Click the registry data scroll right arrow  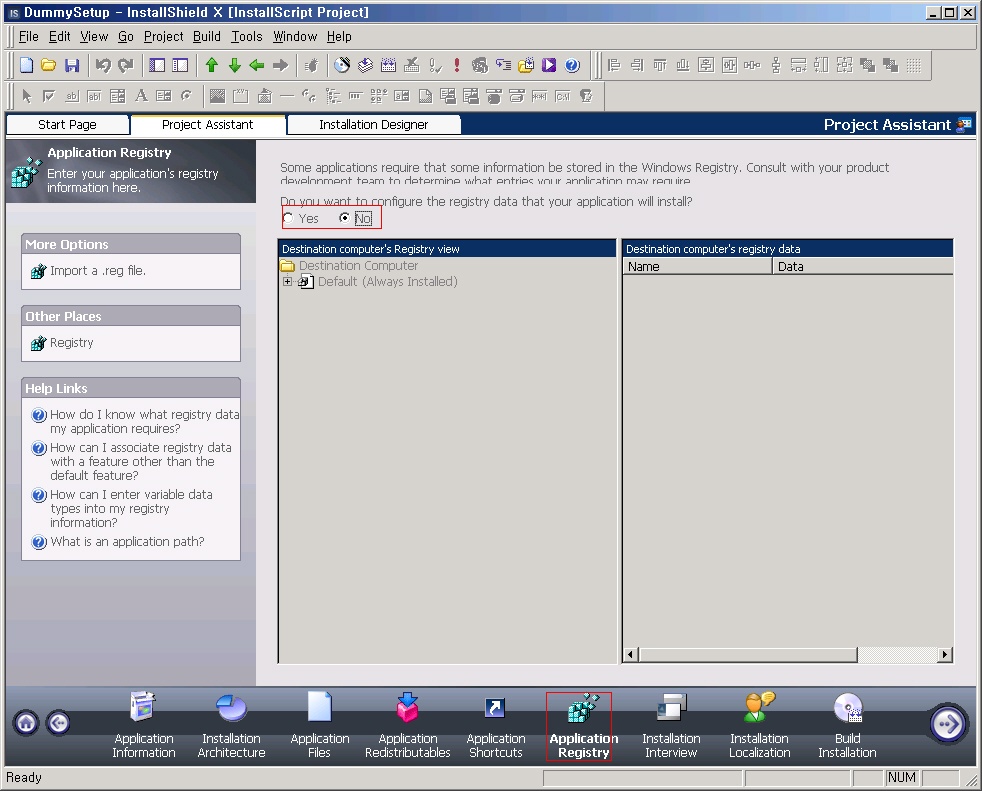[x=945, y=654]
